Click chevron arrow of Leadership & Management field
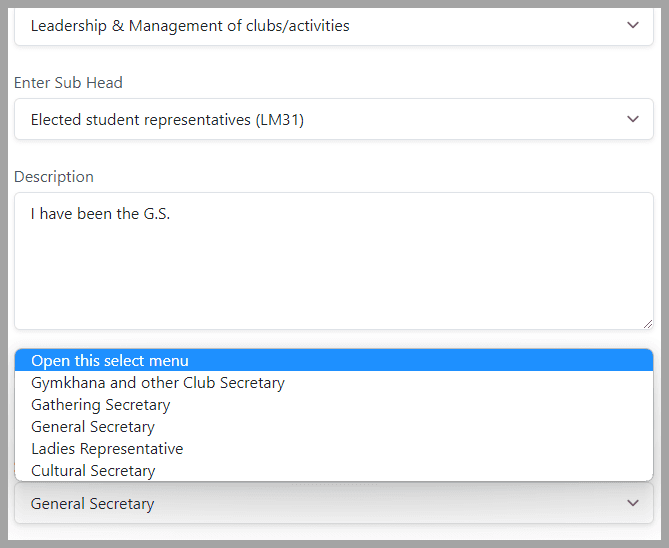The image size is (669, 548). (633, 25)
